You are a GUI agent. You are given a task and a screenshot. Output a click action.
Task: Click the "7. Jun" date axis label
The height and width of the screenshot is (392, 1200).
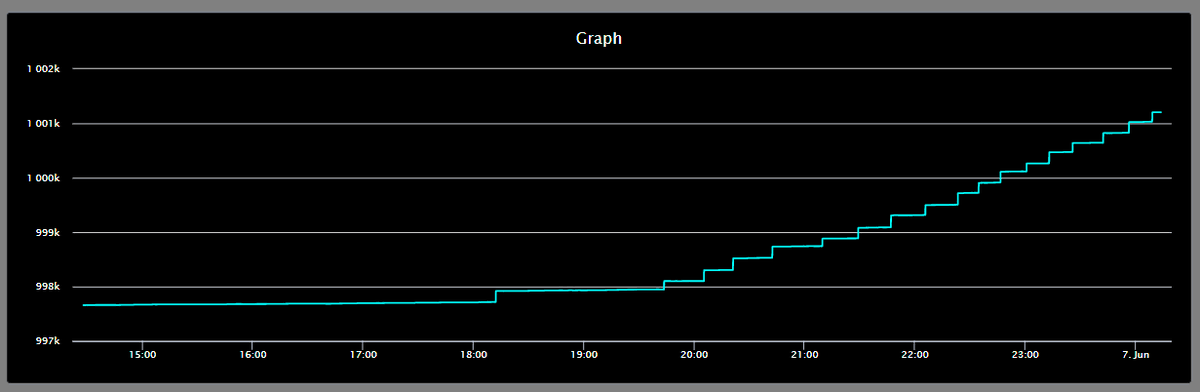click(1135, 354)
